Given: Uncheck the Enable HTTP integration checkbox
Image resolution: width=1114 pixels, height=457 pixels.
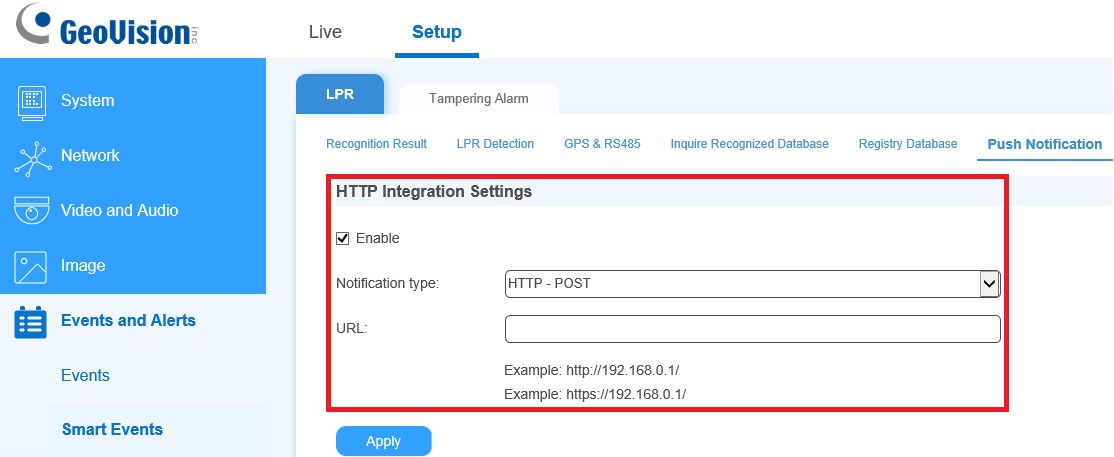Looking at the screenshot, I should coord(342,238).
